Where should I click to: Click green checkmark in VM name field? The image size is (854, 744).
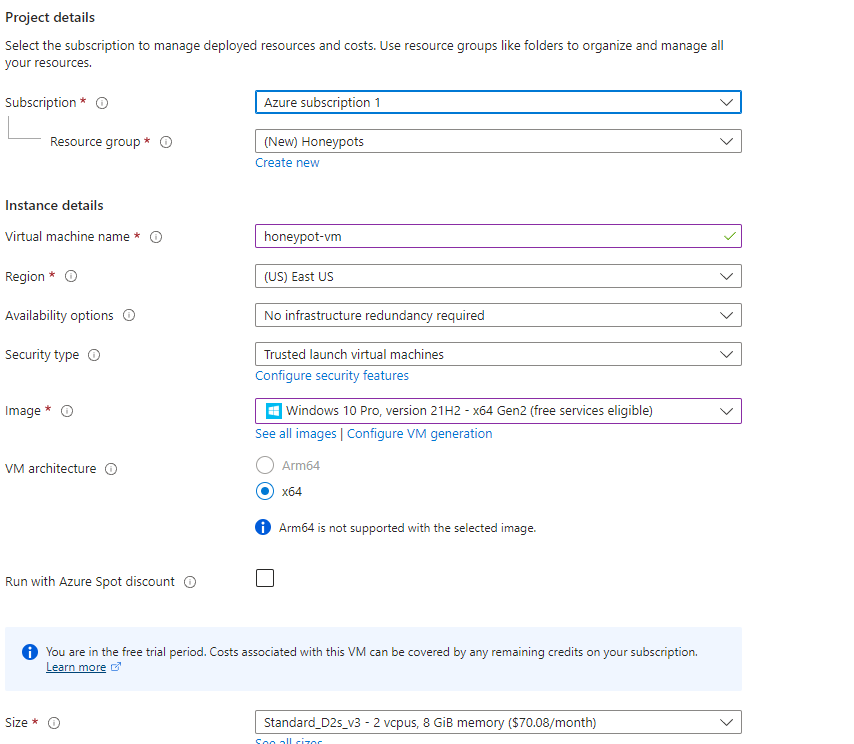click(730, 236)
